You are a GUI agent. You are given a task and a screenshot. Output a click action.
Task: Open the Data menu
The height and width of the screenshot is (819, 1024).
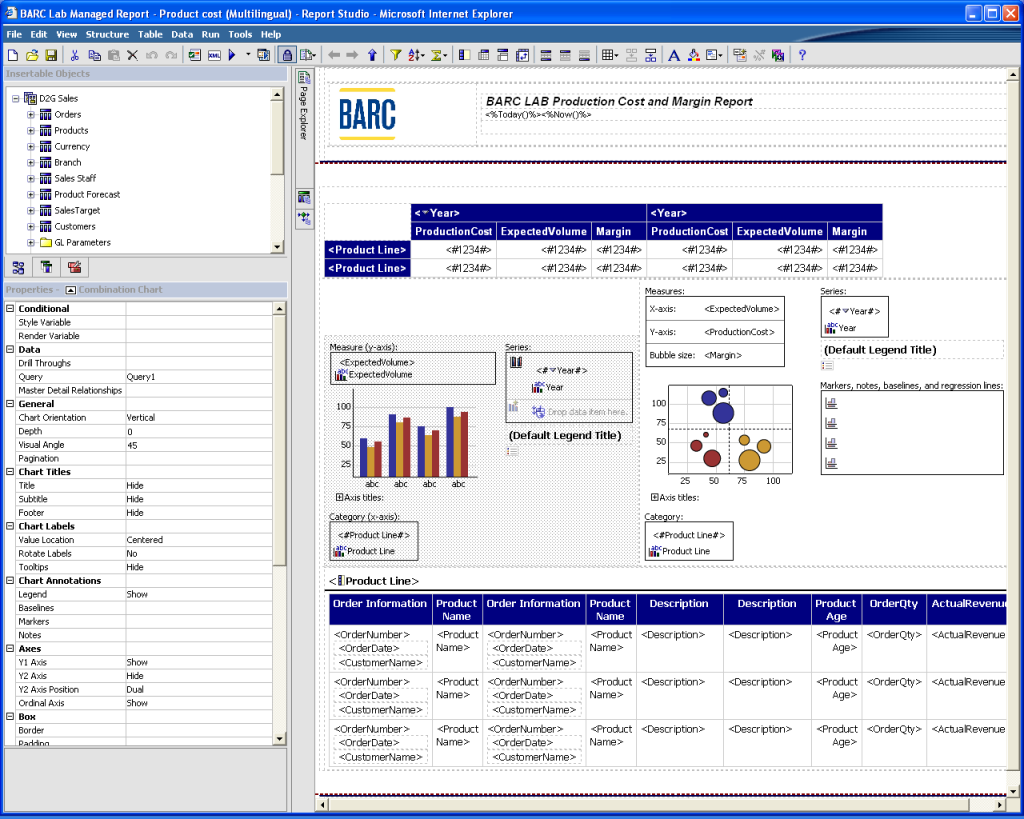182,35
